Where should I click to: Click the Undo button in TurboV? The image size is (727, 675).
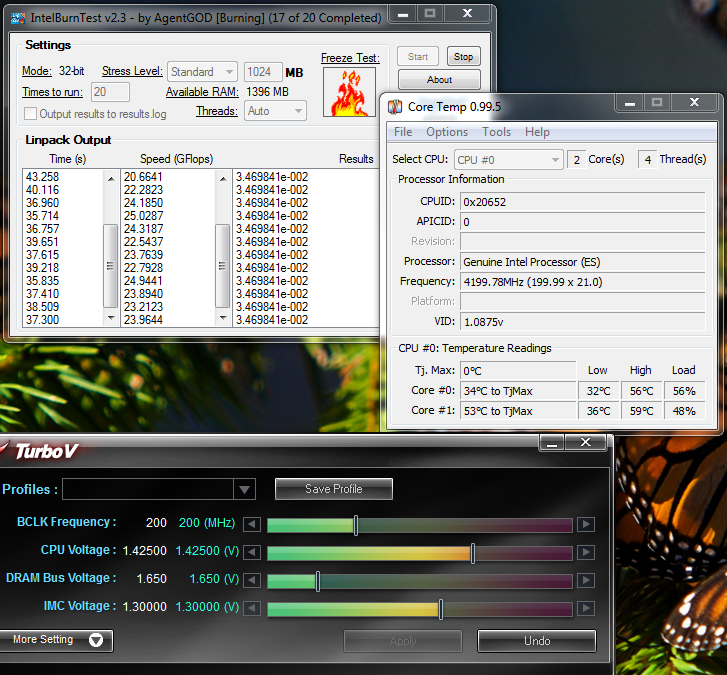(x=537, y=641)
